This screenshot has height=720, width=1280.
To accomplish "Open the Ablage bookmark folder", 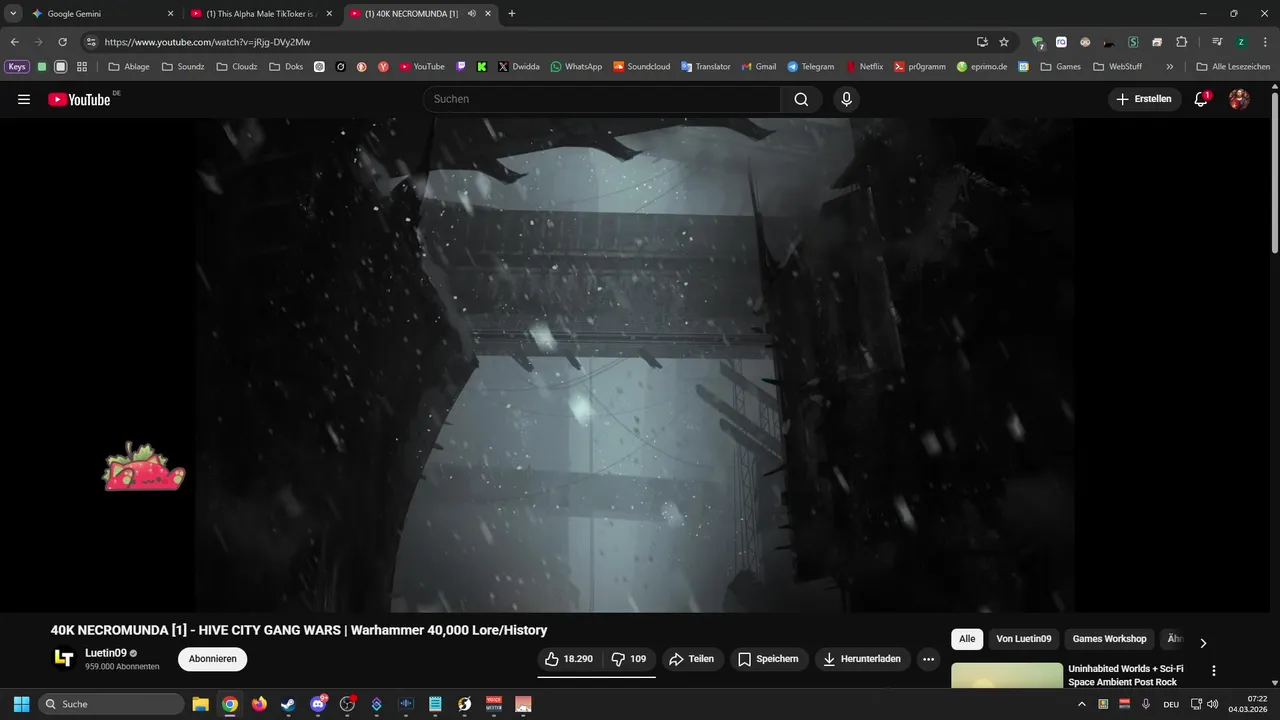I will pyautogui.click(x=129, y=67).
